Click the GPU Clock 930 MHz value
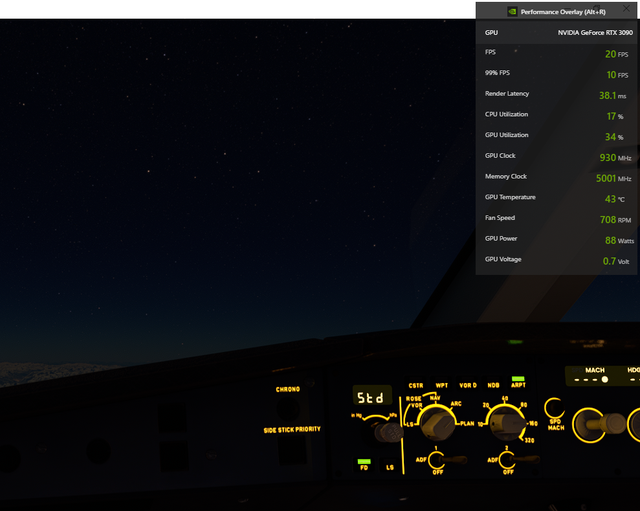The image size is (640, 511). [x=615, y=158]
